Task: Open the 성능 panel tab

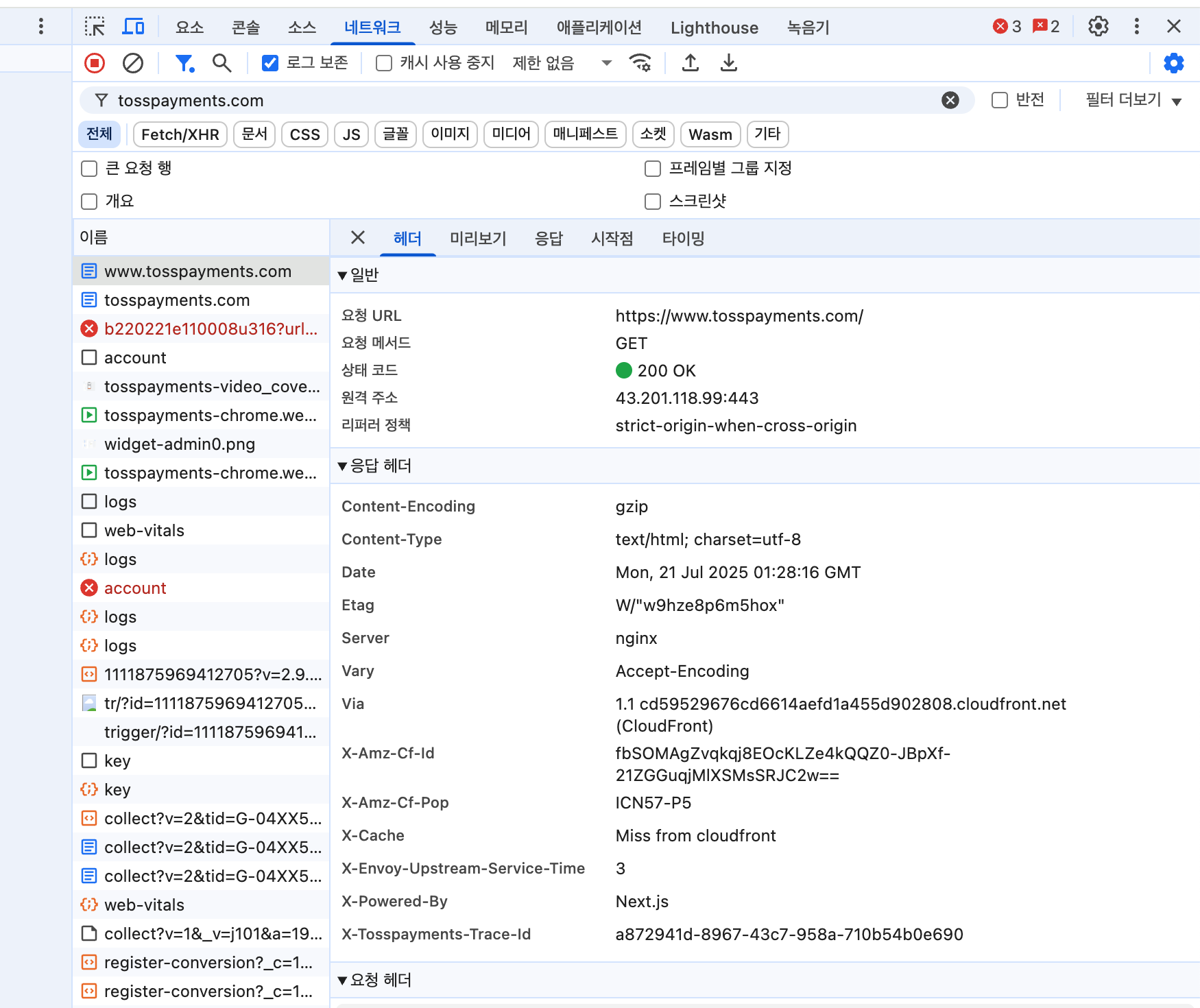Action: (x=443, y=27)
